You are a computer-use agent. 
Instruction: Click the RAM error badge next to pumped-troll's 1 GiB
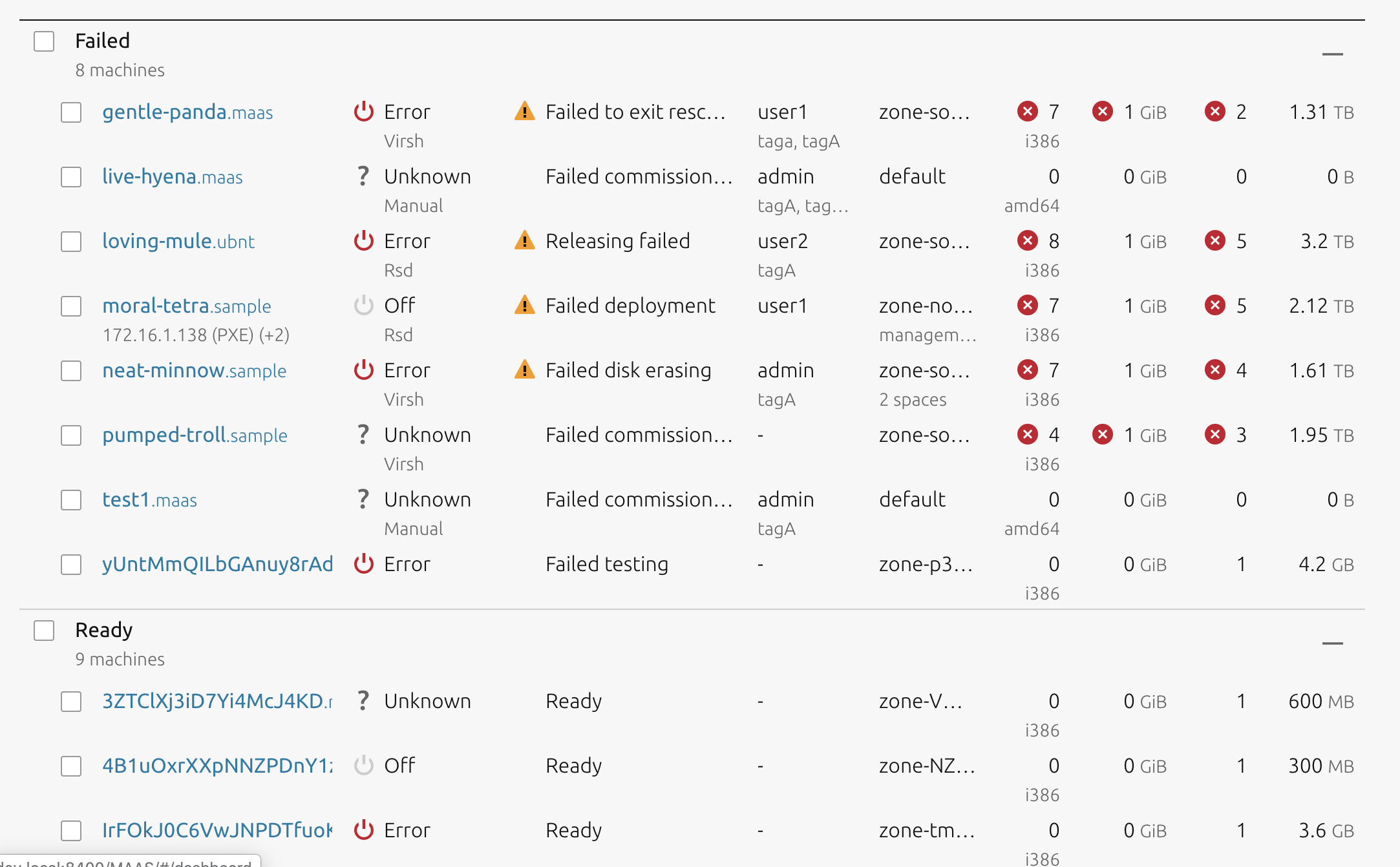[1103, 435]
